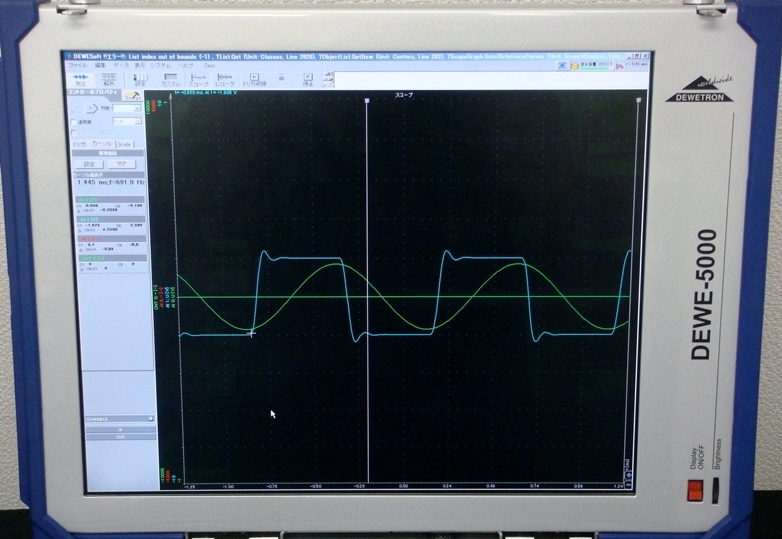This screenshot has height=539, width=782.
Task: Click the red scale label at axis top
Action: tap(154, 105)
